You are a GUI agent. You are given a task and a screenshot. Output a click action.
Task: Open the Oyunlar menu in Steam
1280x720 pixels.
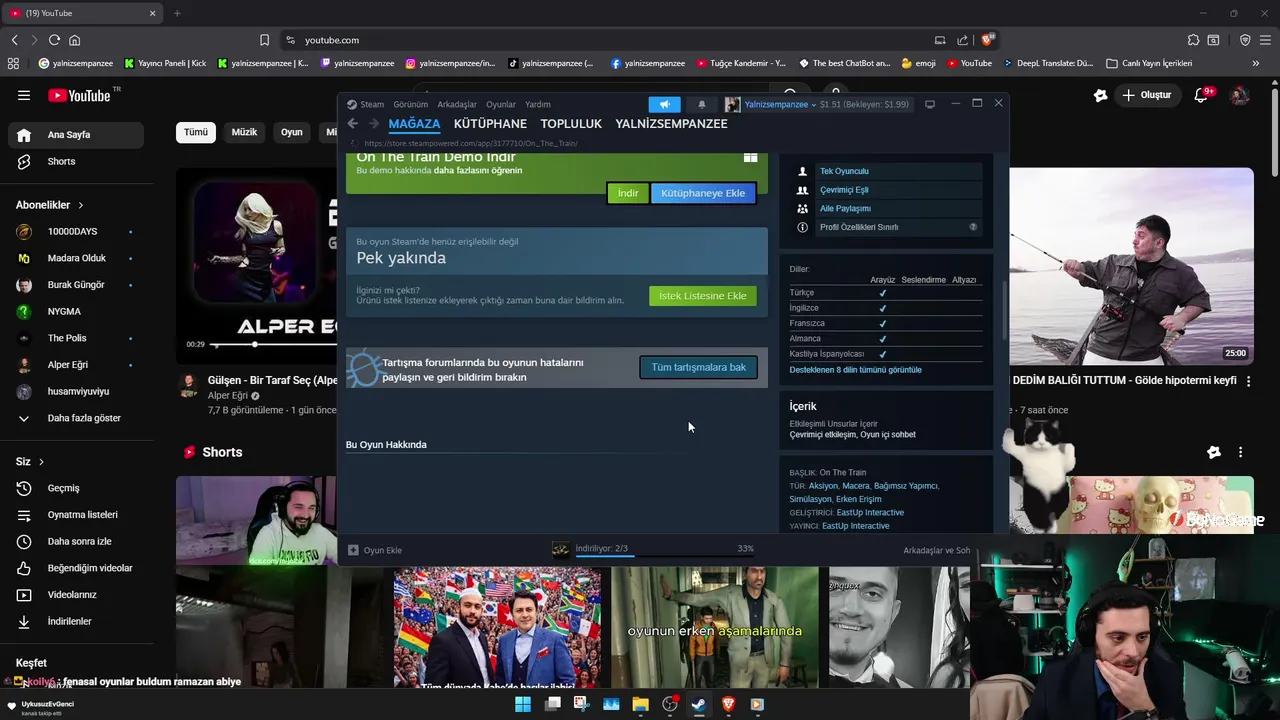click(501, 104)
